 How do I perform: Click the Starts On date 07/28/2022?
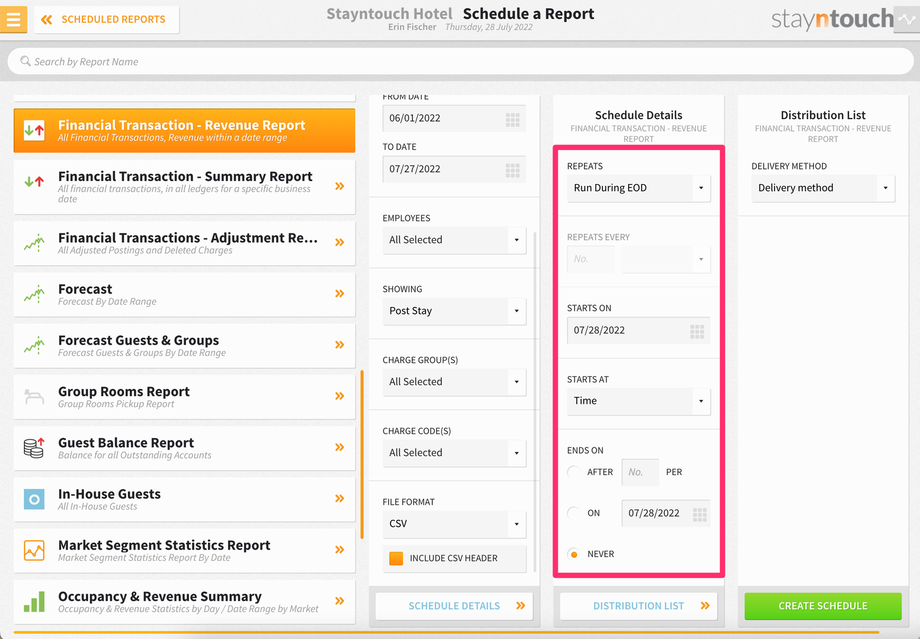pyautogui.click(x=638, y=330)
